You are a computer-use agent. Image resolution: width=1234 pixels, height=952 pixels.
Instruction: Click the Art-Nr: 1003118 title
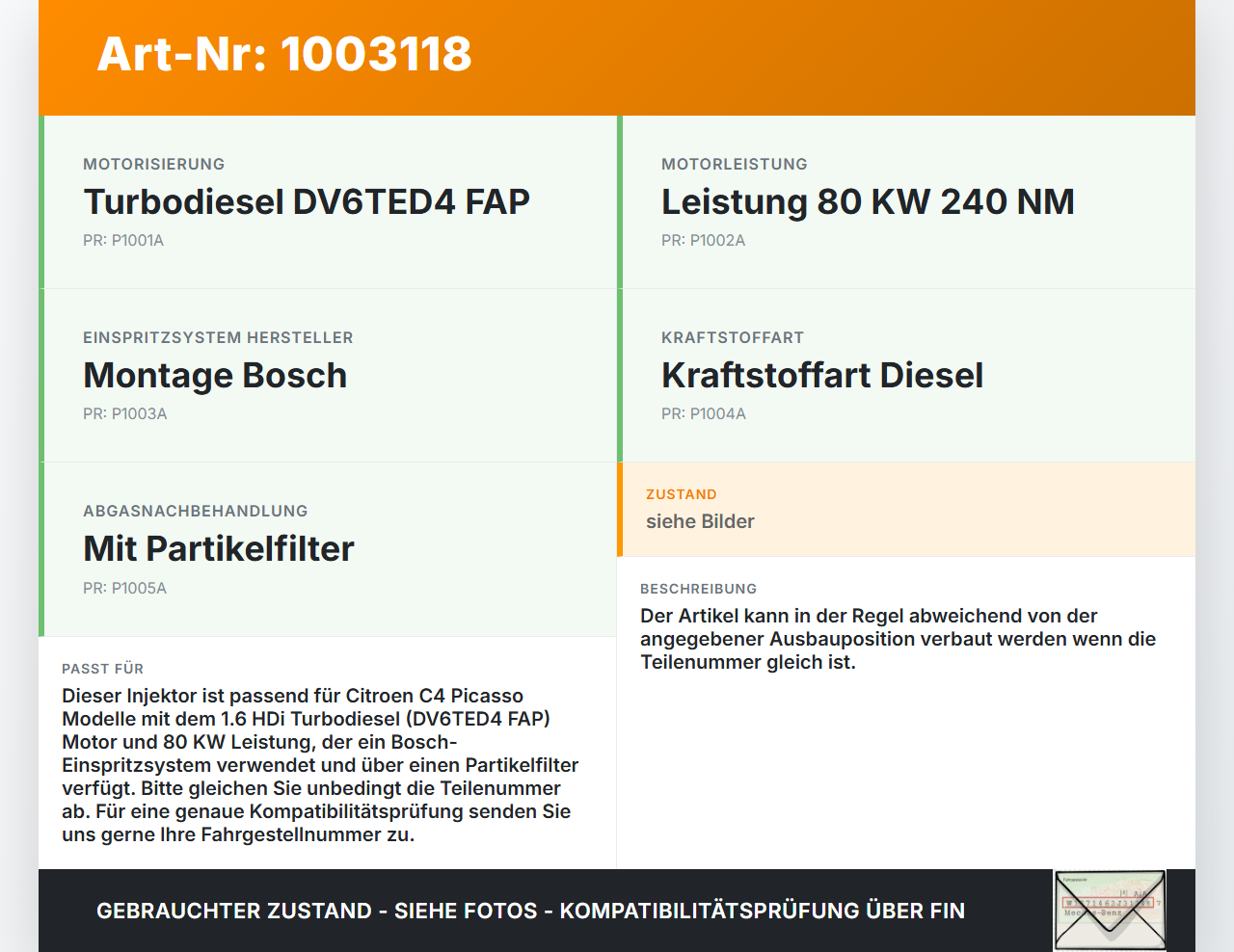point(284,55)
